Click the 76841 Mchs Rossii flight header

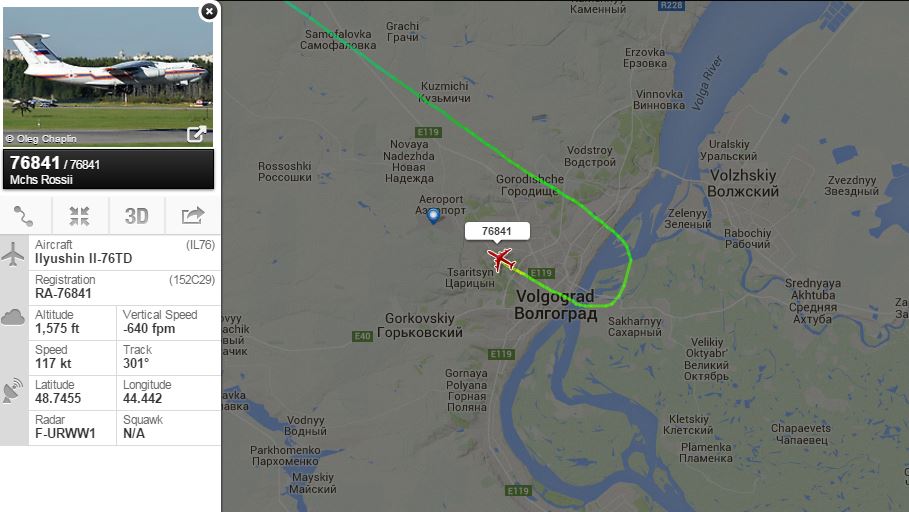108,169
